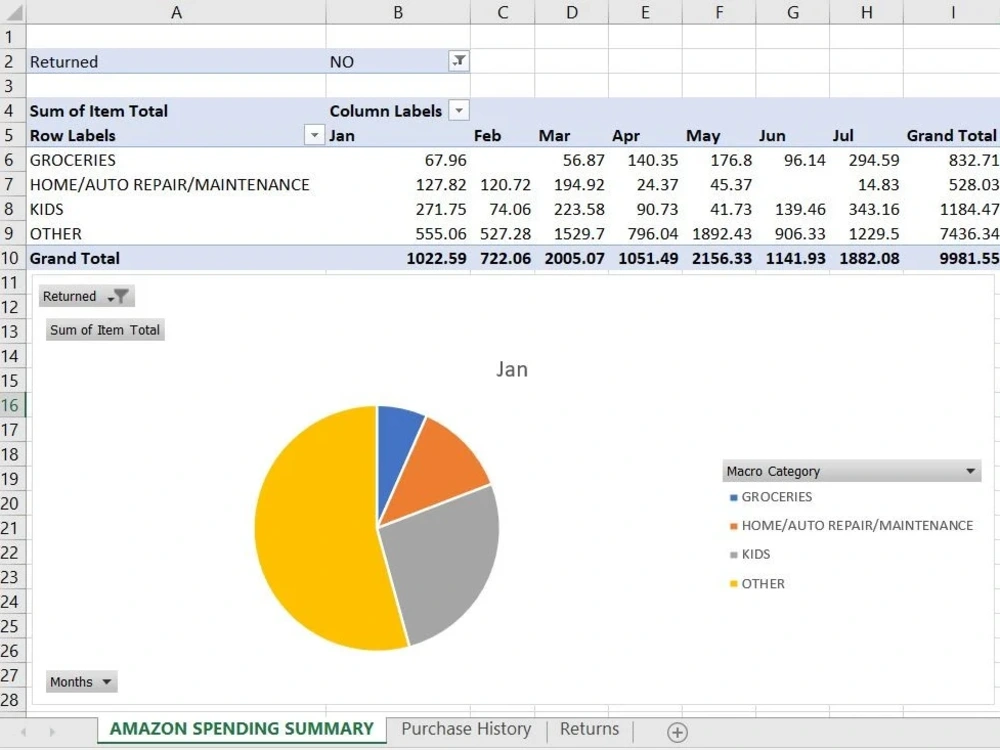This screenshot has height=750, width=1000.
Task: Select row 16 header
Action: [12, 405]
